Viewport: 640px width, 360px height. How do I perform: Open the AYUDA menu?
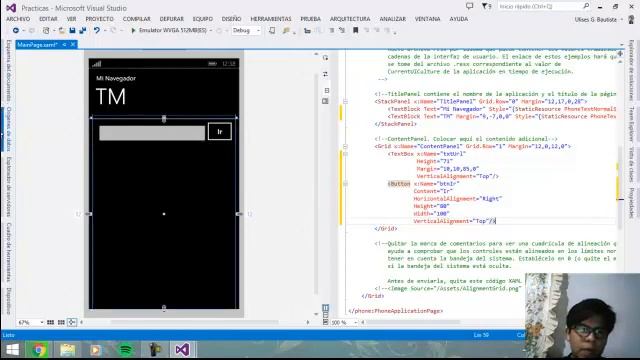coord(458,19)
